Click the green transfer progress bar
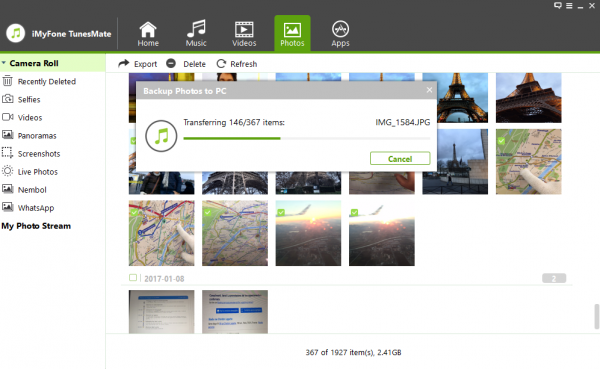The height and width of the screenshot is (369, 600). (232, 138)
